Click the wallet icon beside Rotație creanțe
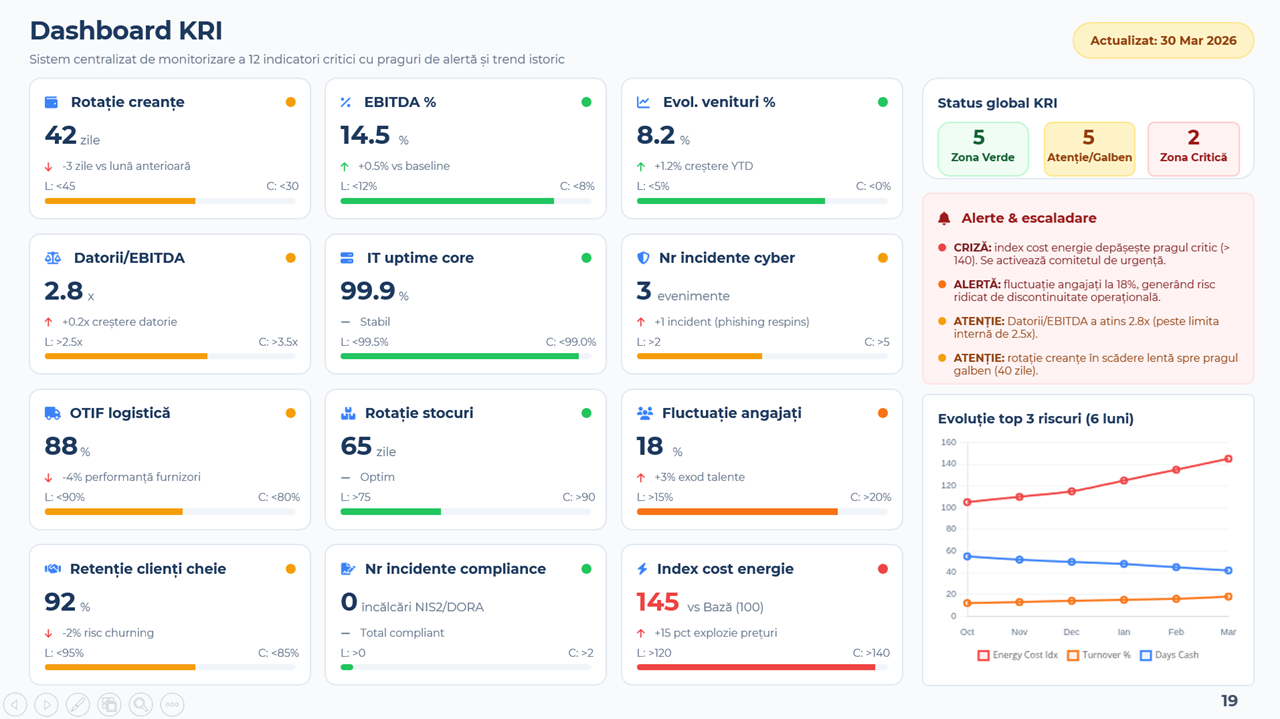 [51, 102]
